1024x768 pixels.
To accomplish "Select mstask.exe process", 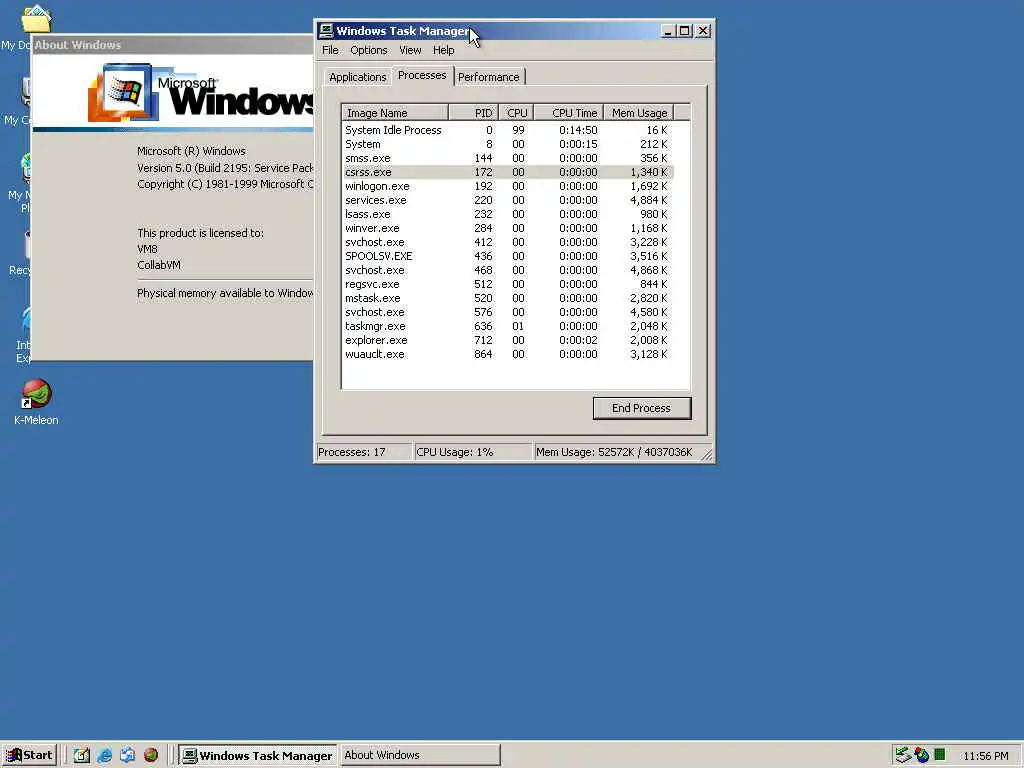I will [507, 298].
